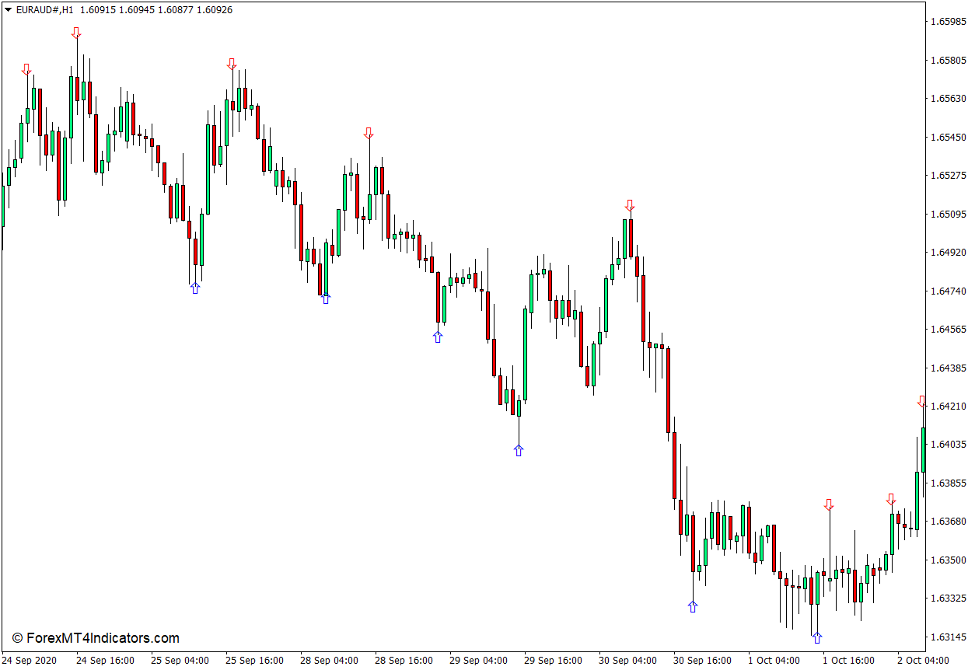Click the 24 Sep 2020 time axis label
Screen dimensions: 977x670
pyautogui.click(x=28, y=661)
